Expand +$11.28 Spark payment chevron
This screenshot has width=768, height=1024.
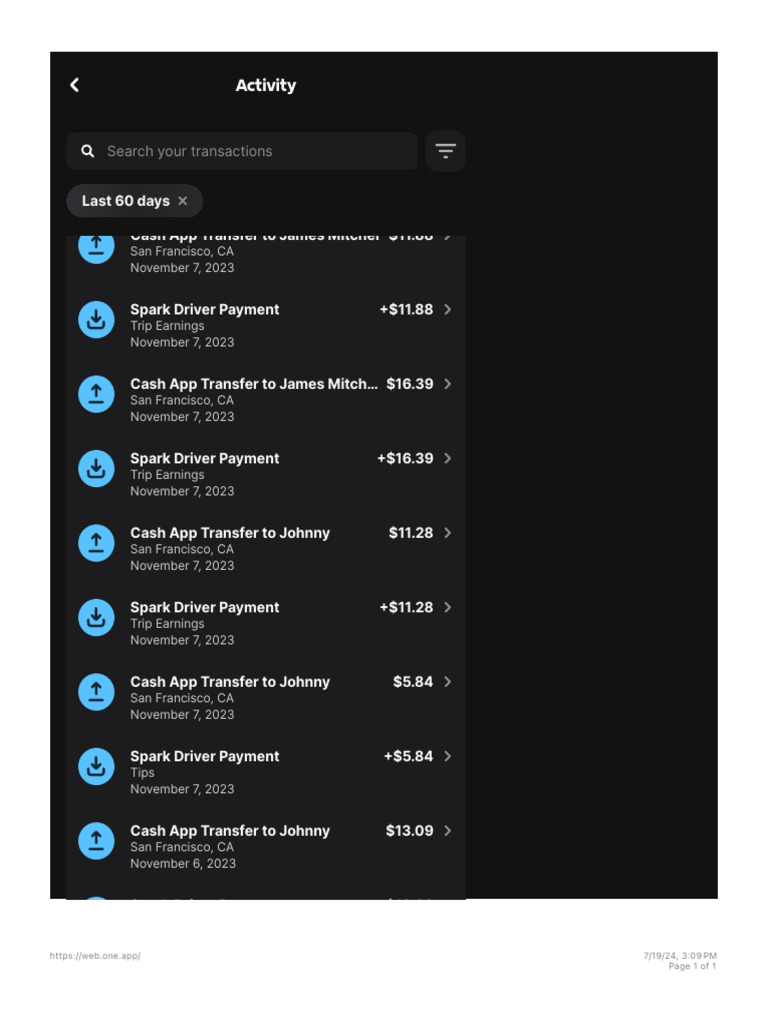pyautogui.click(x=448, y=607)
